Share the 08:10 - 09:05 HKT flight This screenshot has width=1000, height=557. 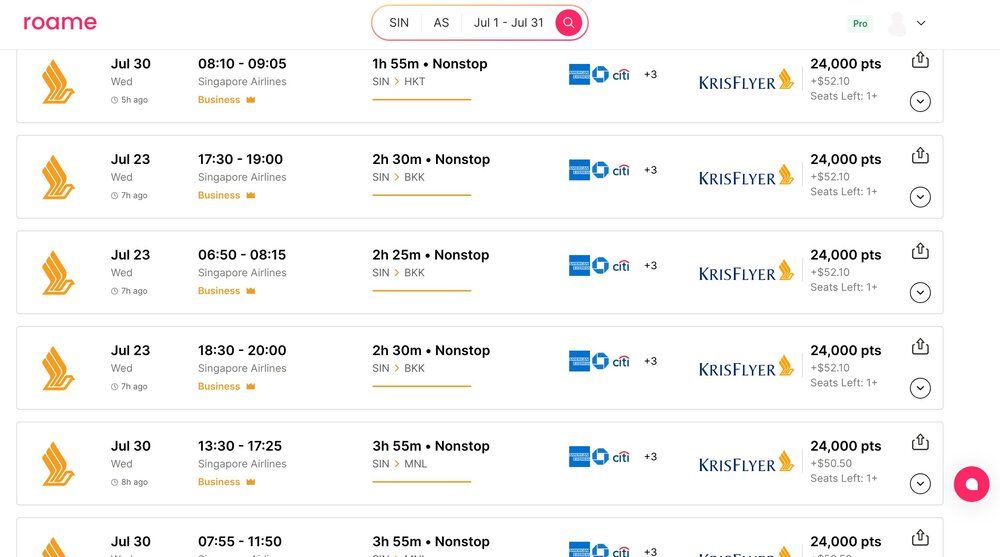(921, 61)
